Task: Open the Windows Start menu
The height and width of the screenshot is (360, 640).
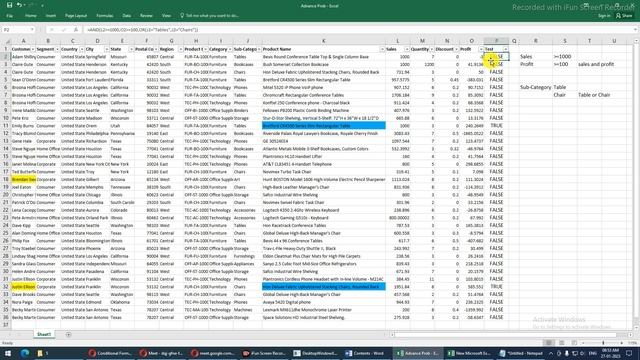Action: (8, 353)
